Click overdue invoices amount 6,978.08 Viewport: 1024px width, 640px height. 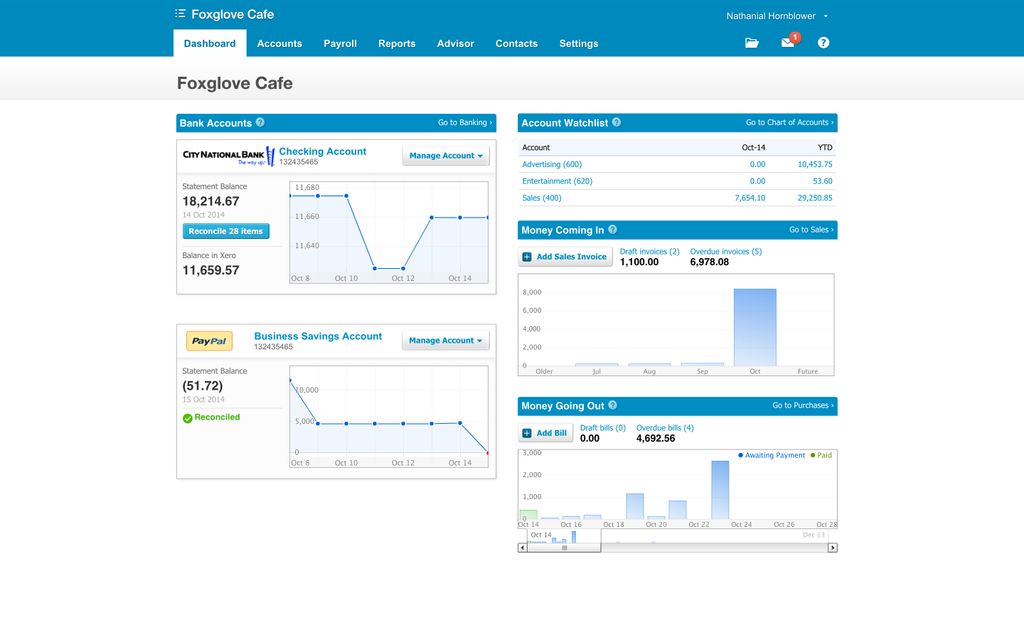pyautogui.click(x=709, y=262)
